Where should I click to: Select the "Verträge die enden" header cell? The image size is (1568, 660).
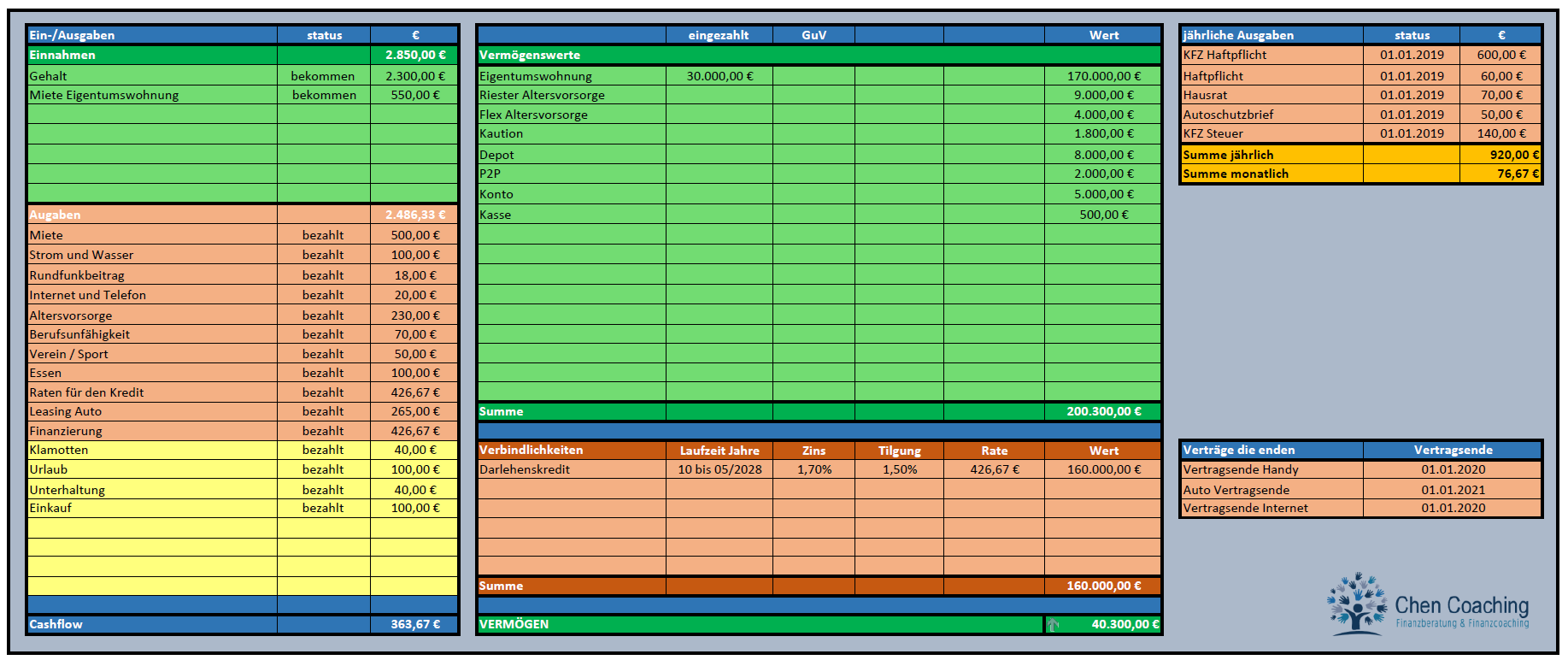coord(1271,450)
